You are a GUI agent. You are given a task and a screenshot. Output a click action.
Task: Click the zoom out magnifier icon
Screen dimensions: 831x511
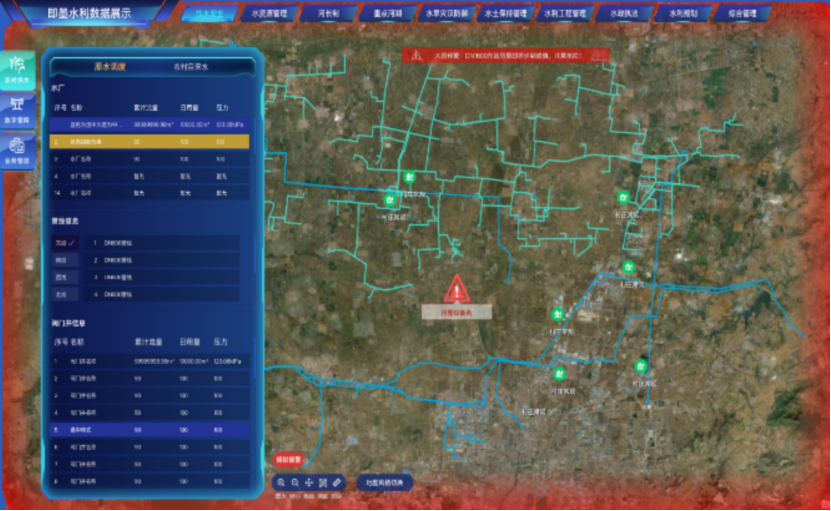295,482
